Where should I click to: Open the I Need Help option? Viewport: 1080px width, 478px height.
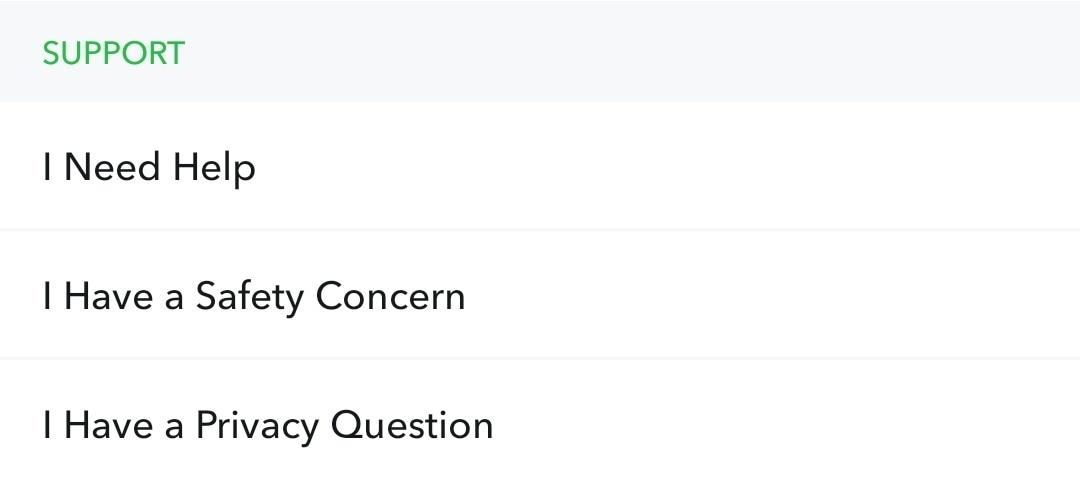pos(150,167)
